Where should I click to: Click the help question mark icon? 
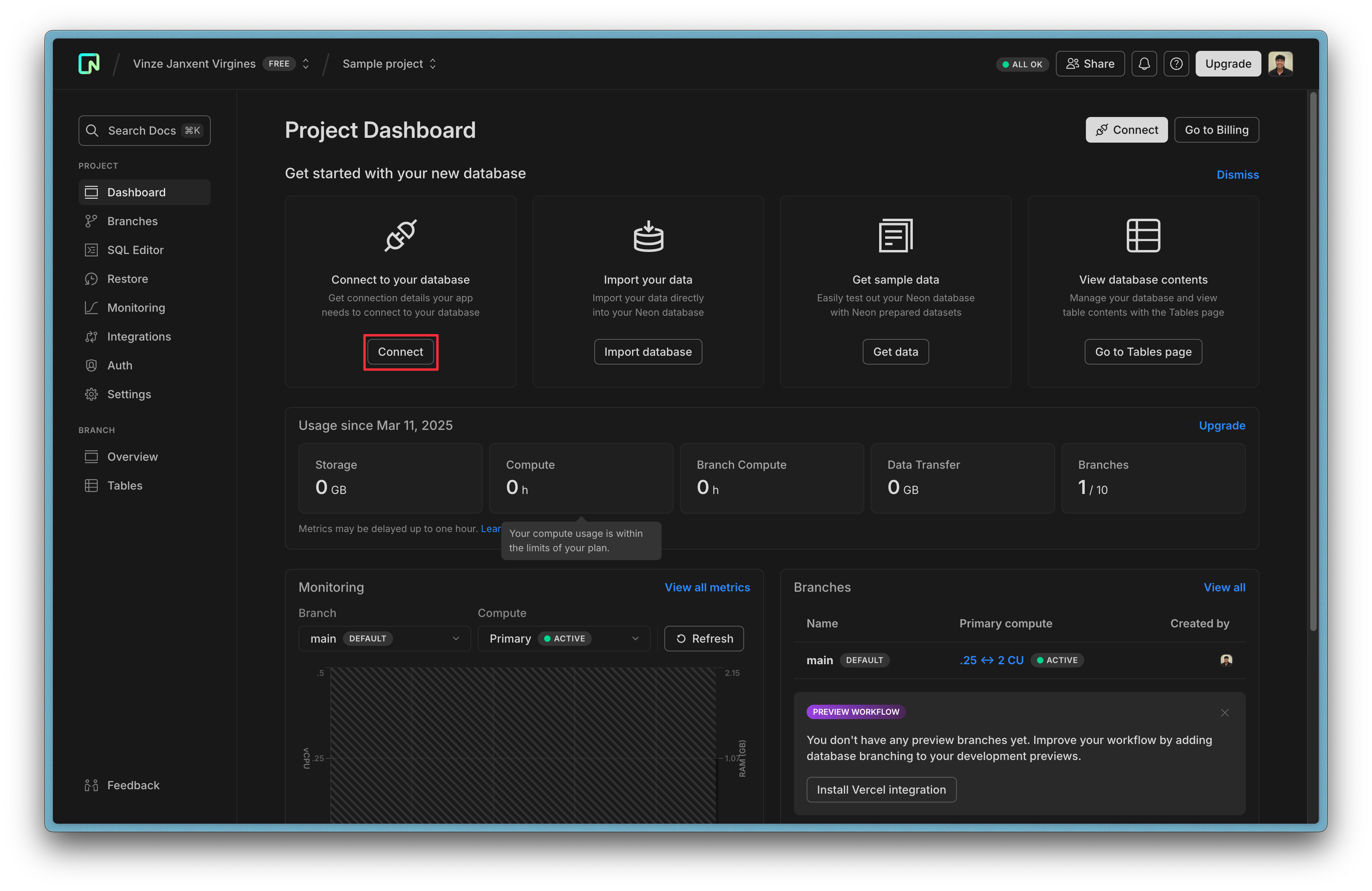pyautogui.click(x=1176, y=63)
